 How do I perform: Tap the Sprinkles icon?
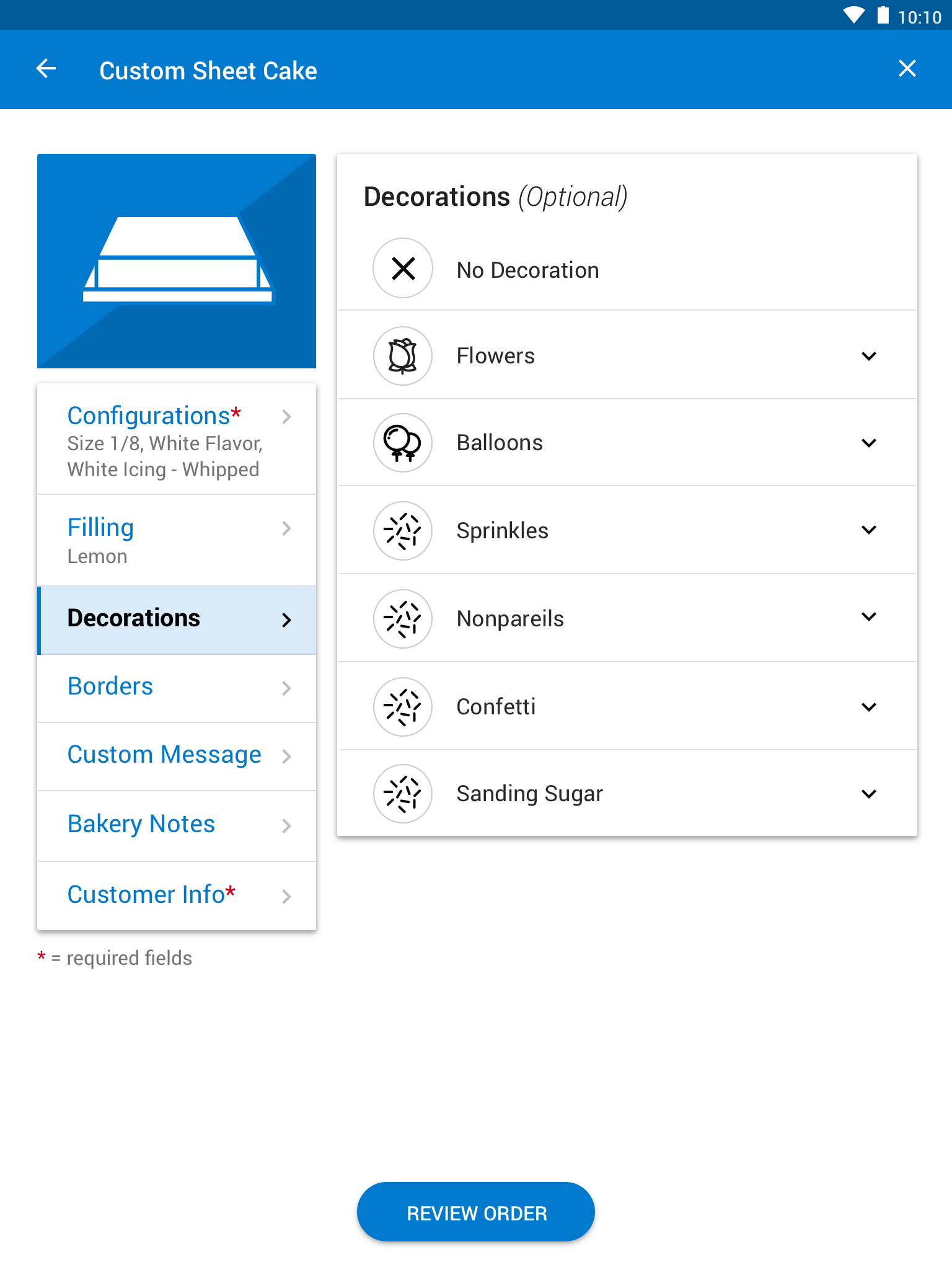tap(403, 531)
